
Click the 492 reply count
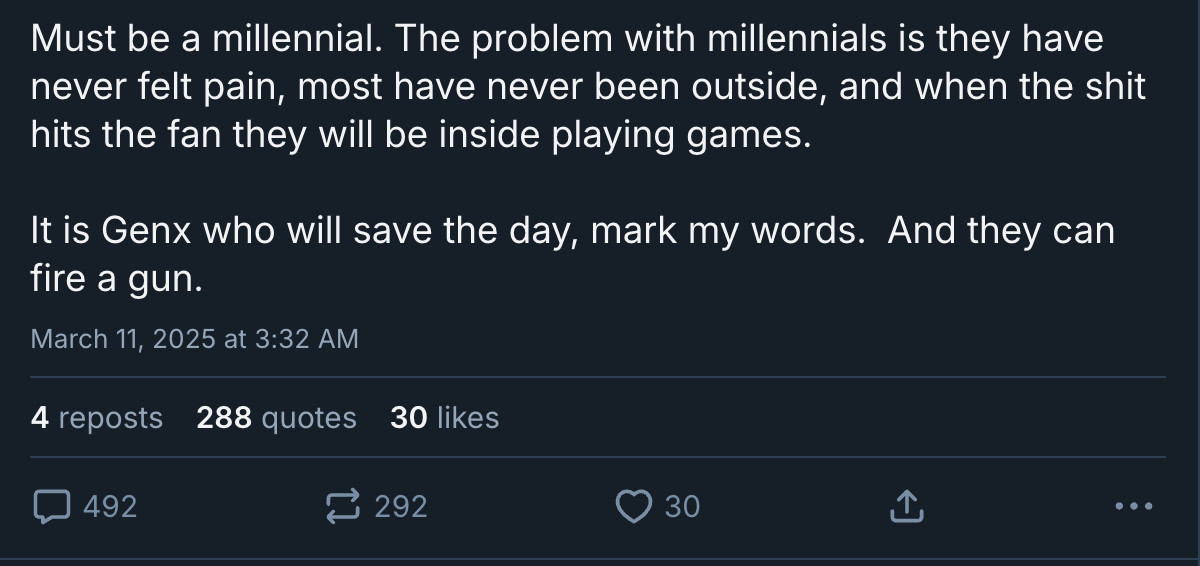tap(109, 507)
